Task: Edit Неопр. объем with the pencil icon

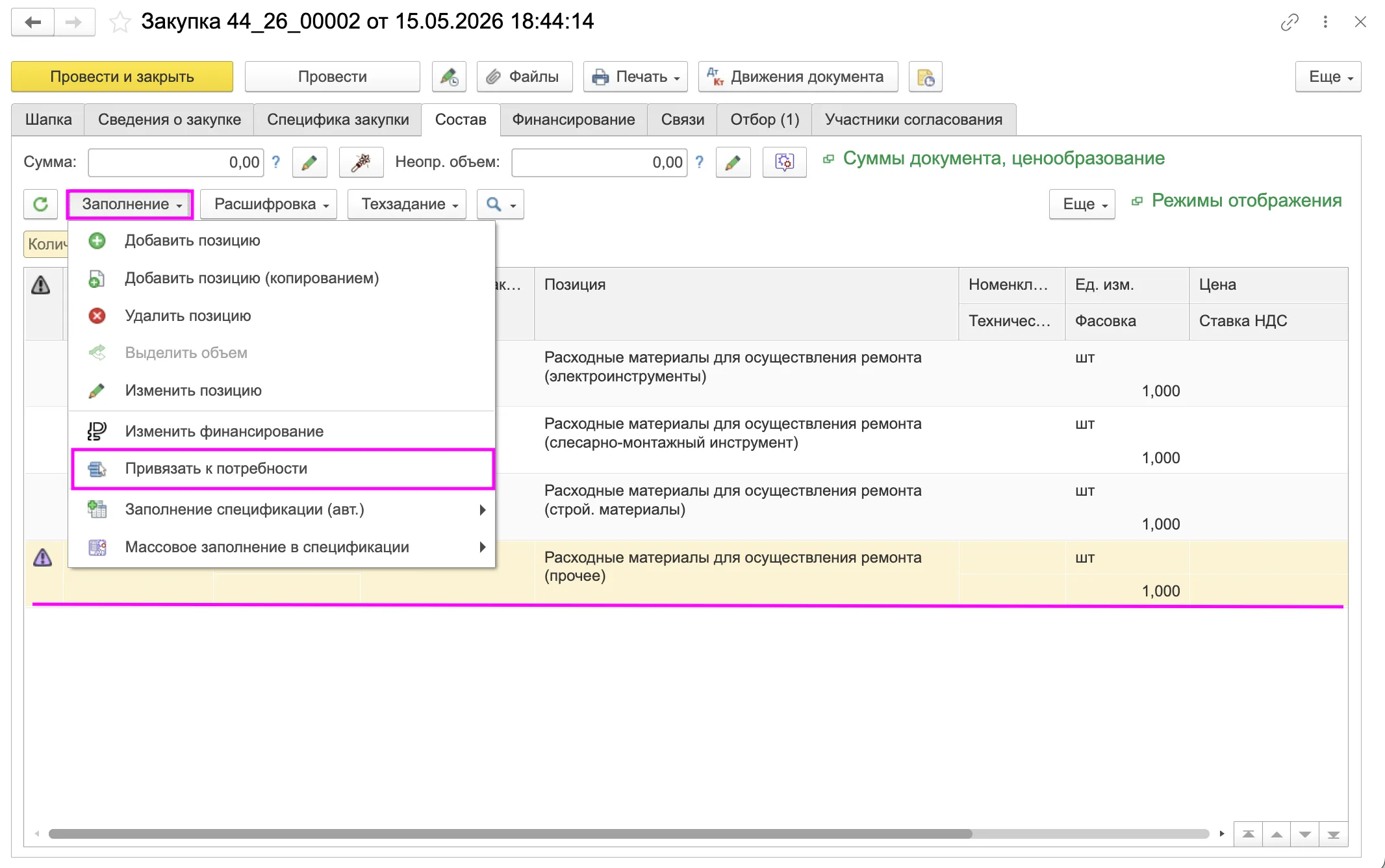Action: [733, 162]
